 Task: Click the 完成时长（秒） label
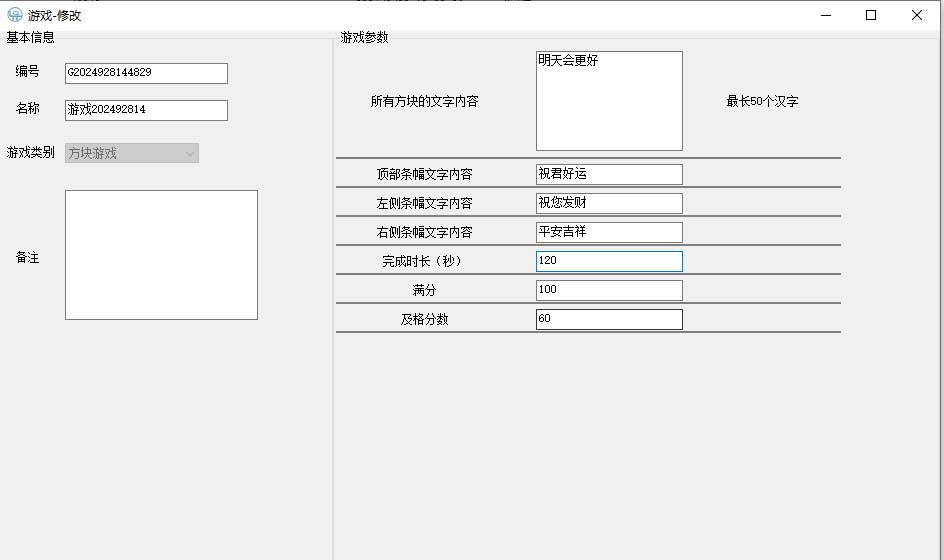(x=424, y=261)
